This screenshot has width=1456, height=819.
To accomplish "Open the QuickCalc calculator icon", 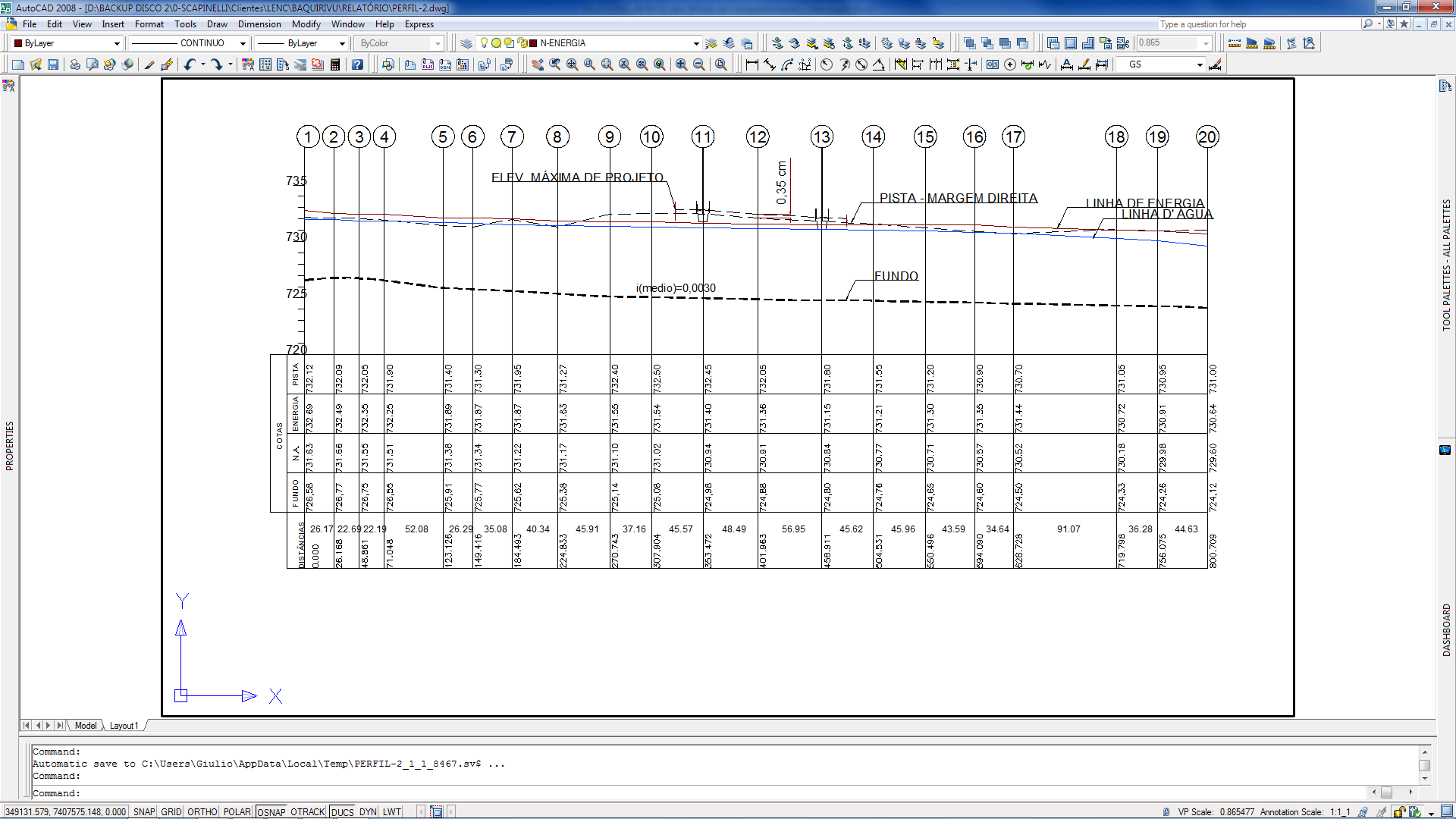I will click(335, 64).
